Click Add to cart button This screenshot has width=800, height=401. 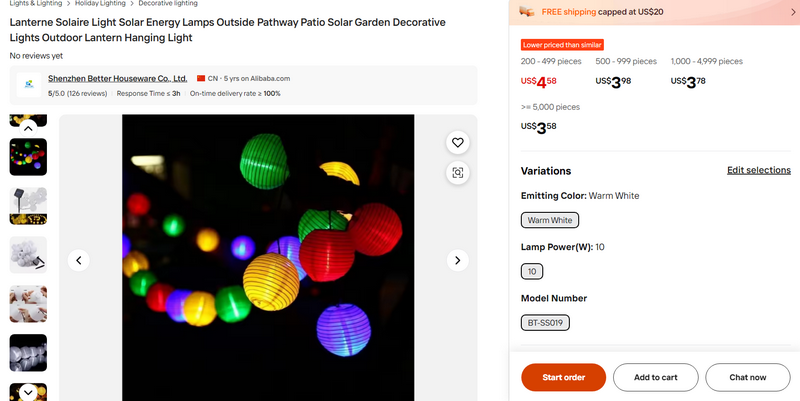point(656,377)
